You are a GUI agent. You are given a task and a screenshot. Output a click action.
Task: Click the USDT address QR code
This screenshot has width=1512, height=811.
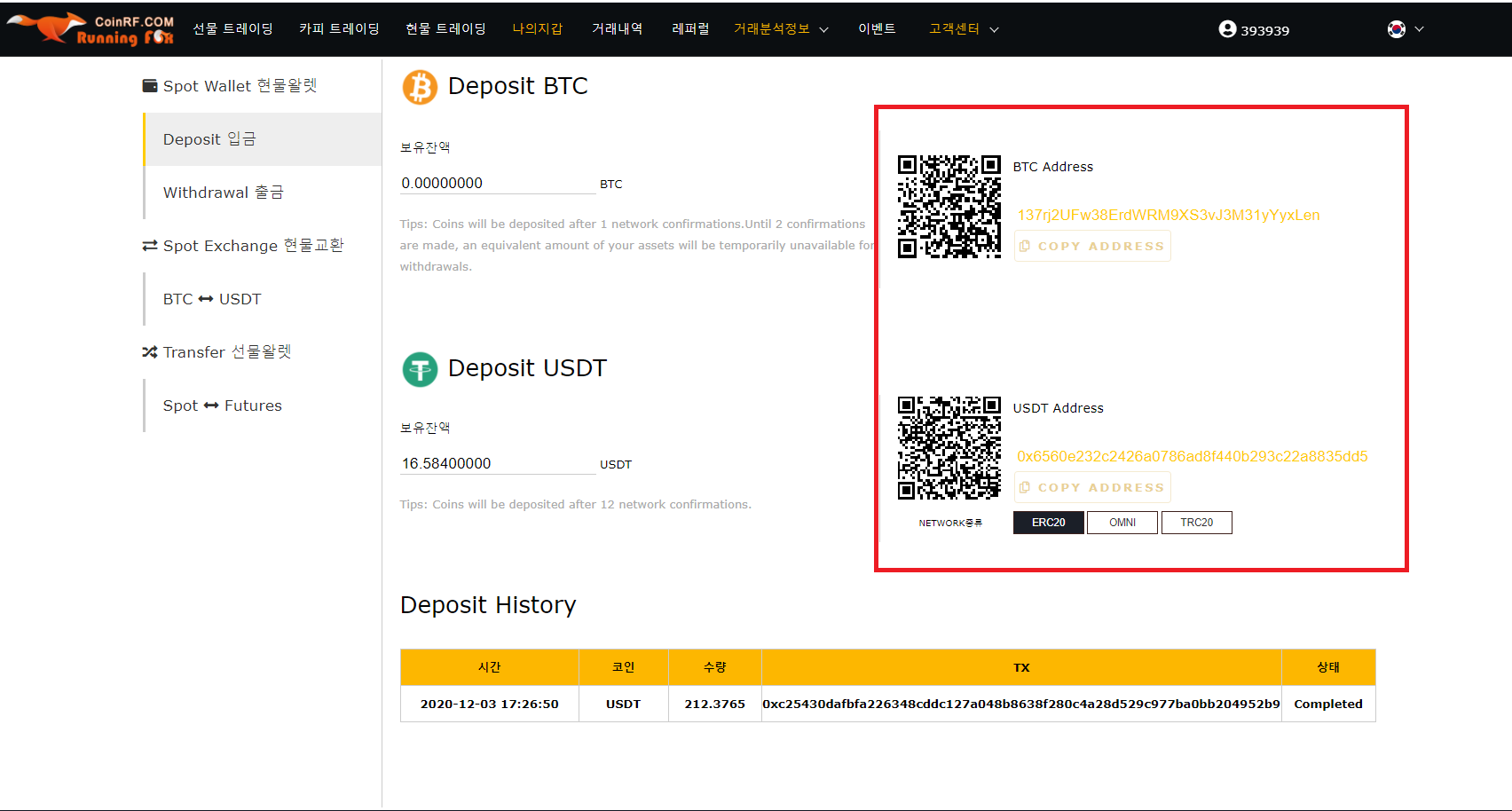(949, 448)
